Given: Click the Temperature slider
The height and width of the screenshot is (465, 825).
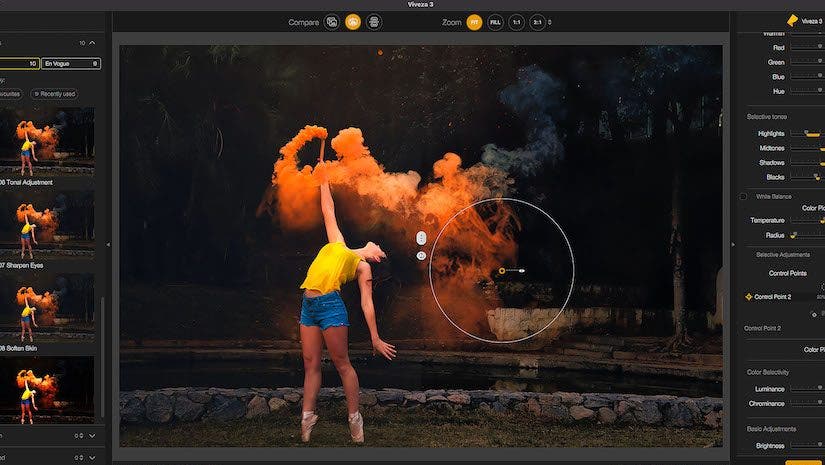Looking at the screenshot, I should 807,220.
